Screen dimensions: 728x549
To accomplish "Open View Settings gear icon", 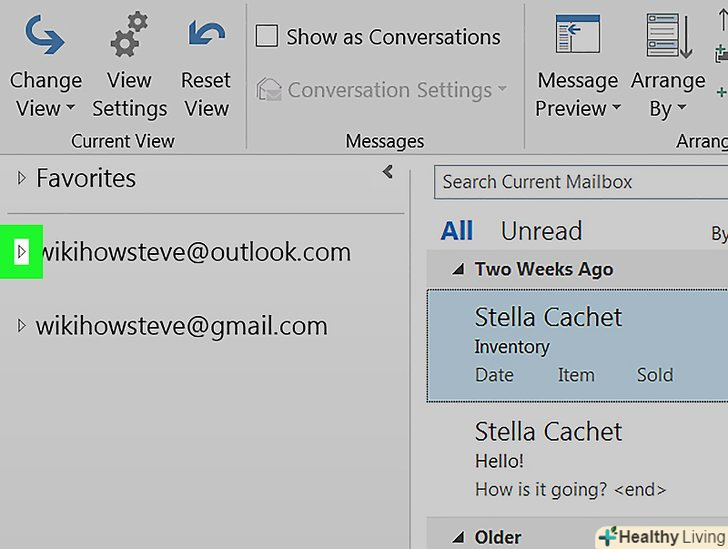I will [x=129, y=36].
